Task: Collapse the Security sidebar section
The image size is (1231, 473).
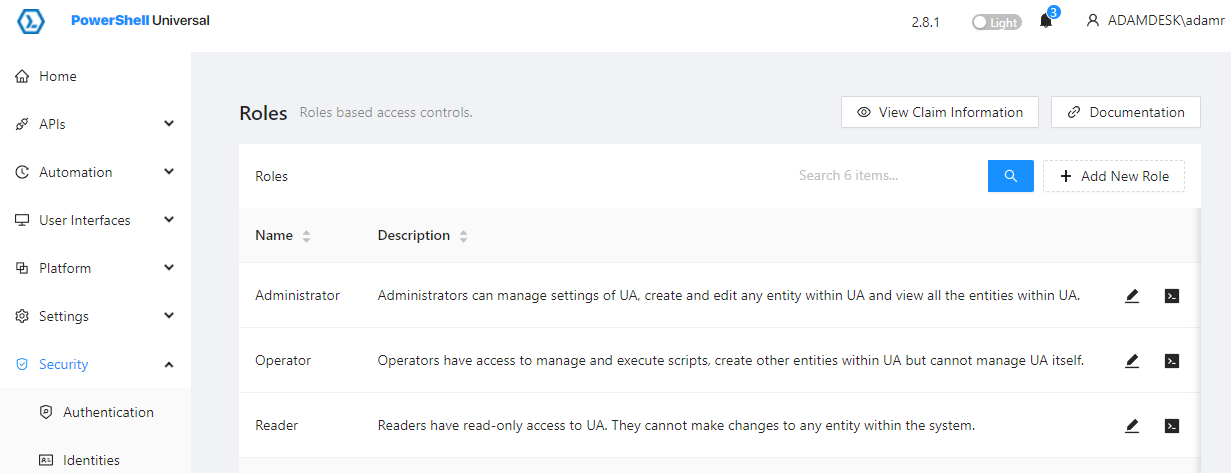Action: coord(95,364)
